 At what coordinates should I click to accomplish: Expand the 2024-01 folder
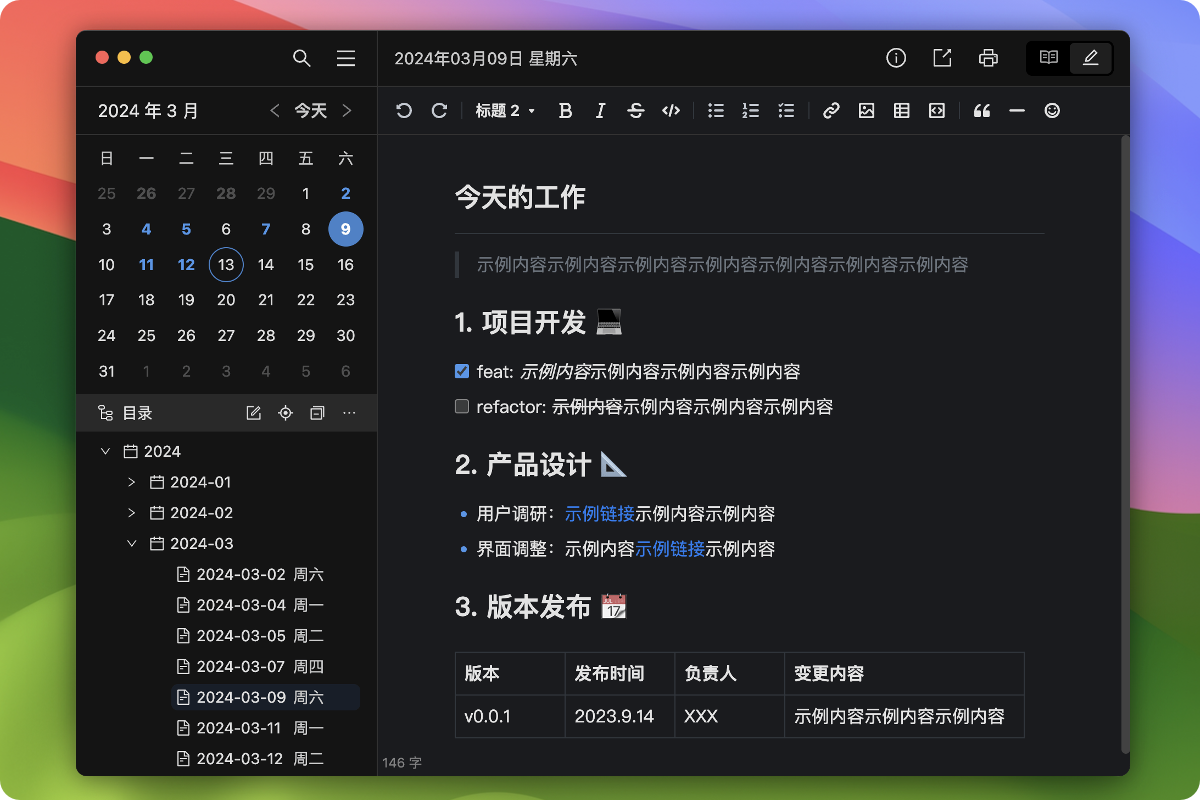[132, 483]
